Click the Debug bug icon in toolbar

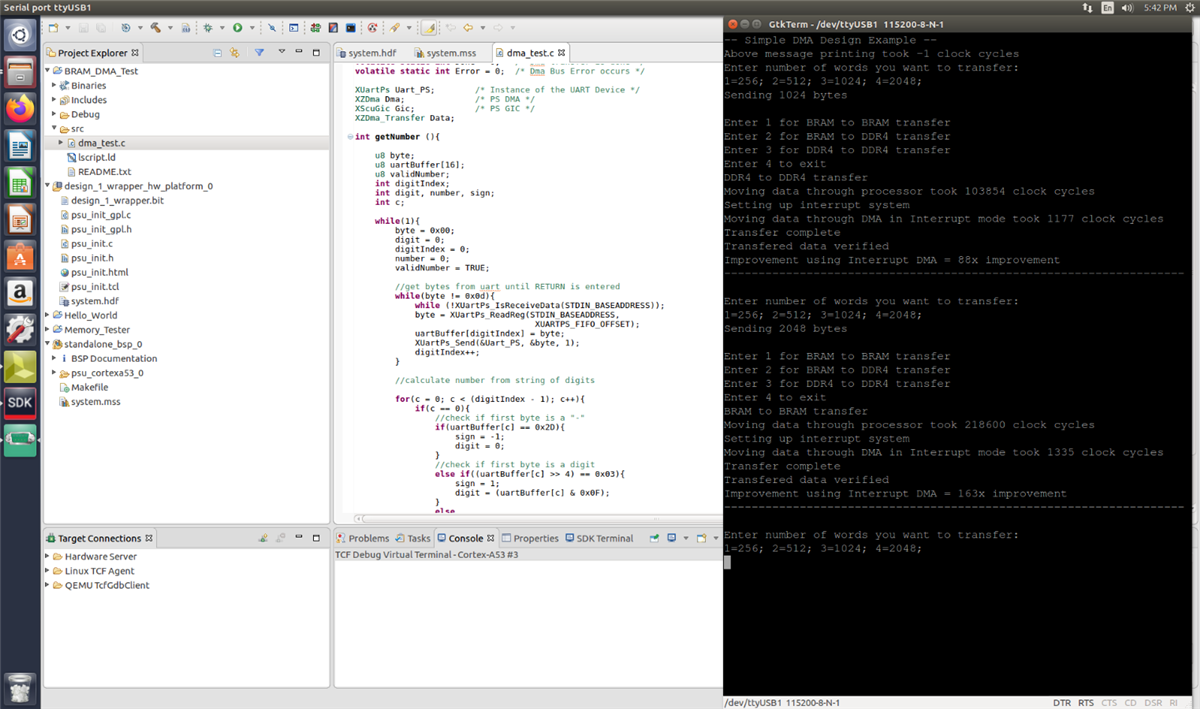pos(207,28)
